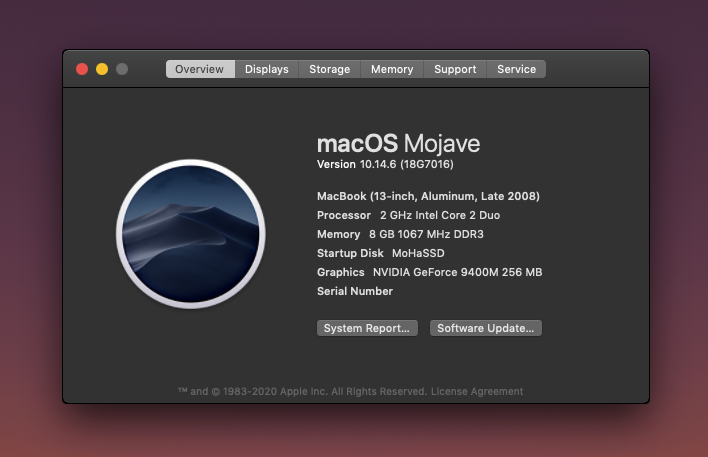Viewport: 708px width, 457px height.
Task: Minimize window with the yellow button
Action: click(102, 69)
